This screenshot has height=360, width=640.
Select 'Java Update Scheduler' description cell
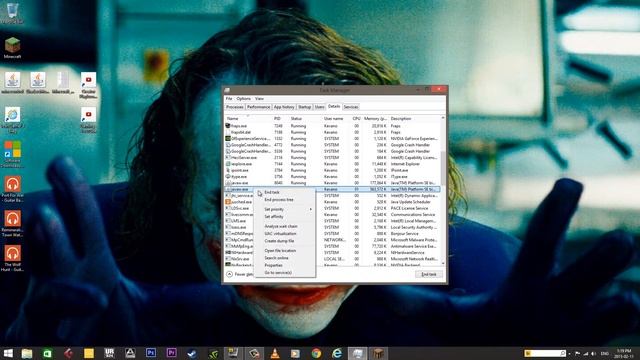pos(411,202)
